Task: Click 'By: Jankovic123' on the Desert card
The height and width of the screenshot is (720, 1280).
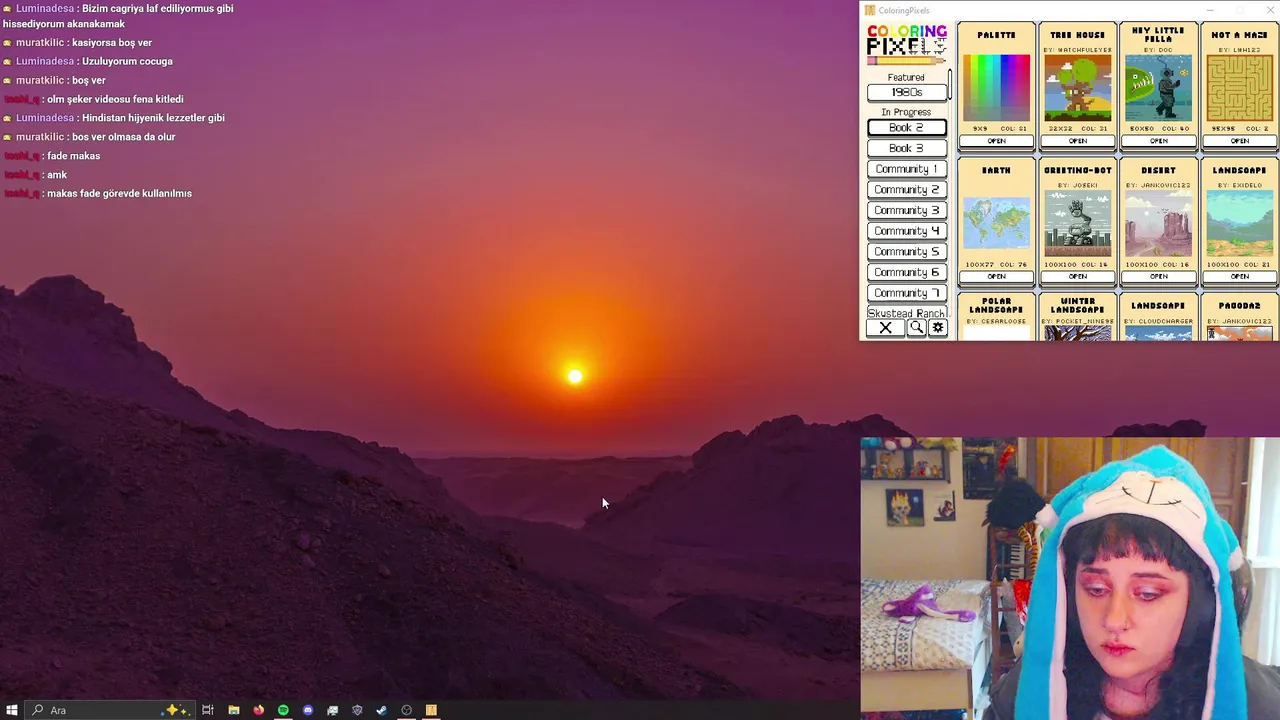Action: coord(1158,185)
